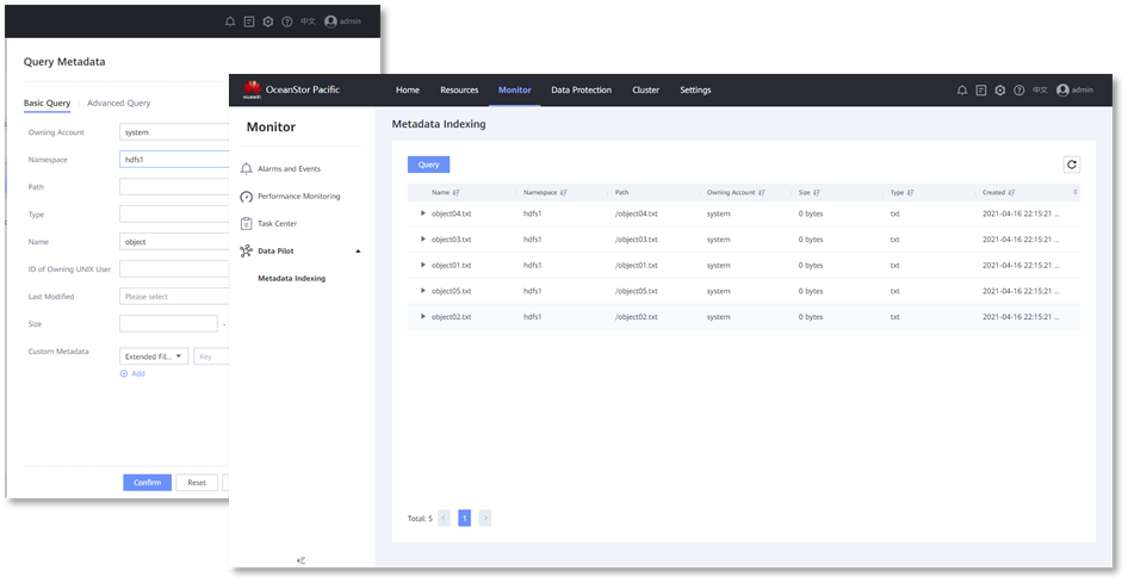Screen dimensions: 1131x585
Task: Focus the Name field containing object
Action: (174, 242)
